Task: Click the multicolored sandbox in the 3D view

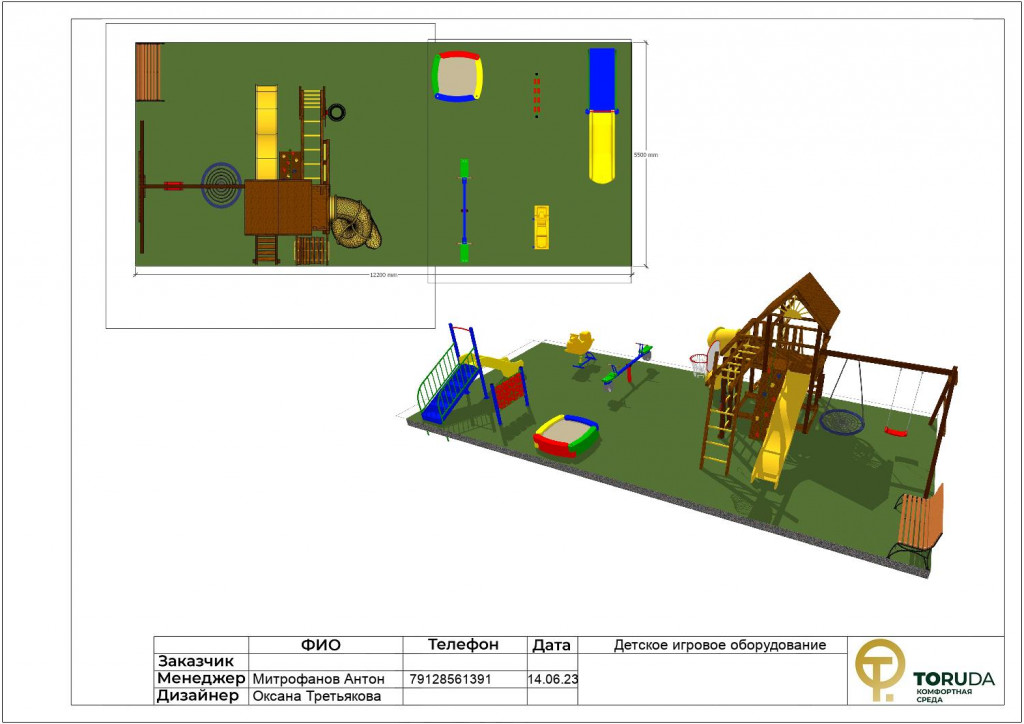Action: pos(566,436)
